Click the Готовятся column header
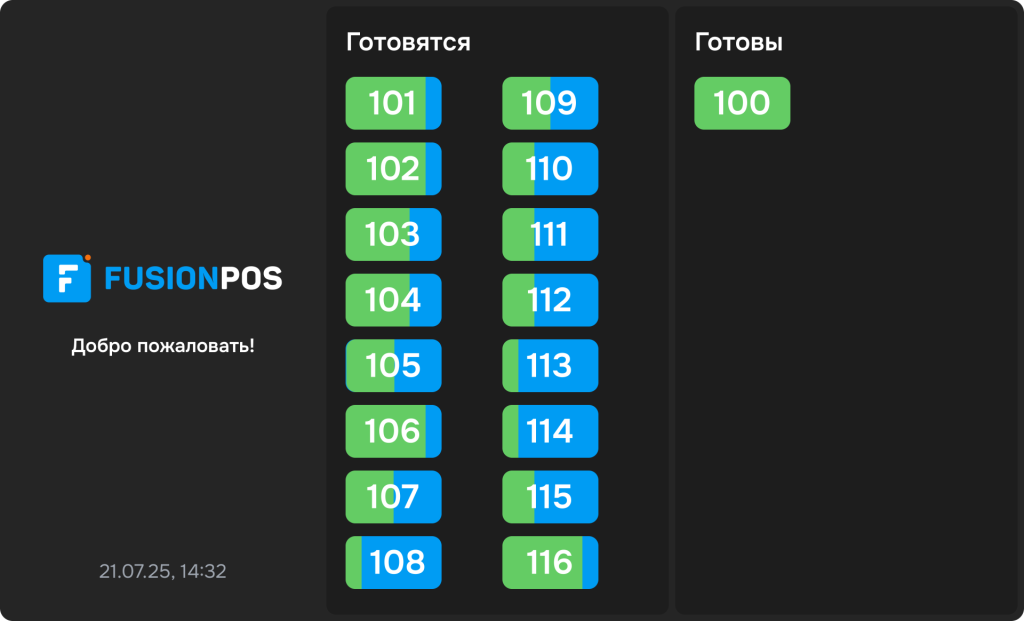1024x621 pixels. point(408,42)
